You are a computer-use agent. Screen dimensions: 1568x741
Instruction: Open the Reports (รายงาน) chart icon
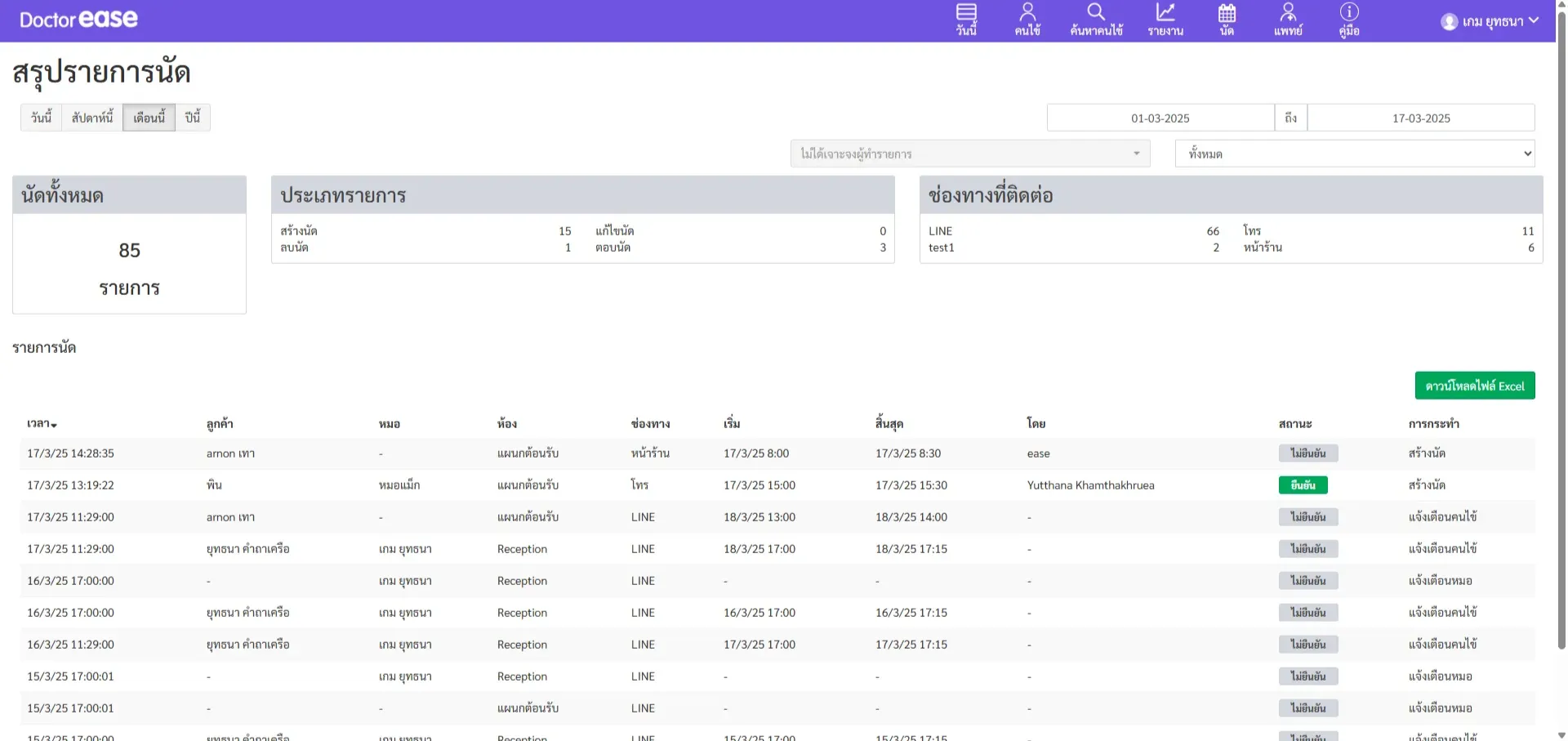[x=1165, y=13]
